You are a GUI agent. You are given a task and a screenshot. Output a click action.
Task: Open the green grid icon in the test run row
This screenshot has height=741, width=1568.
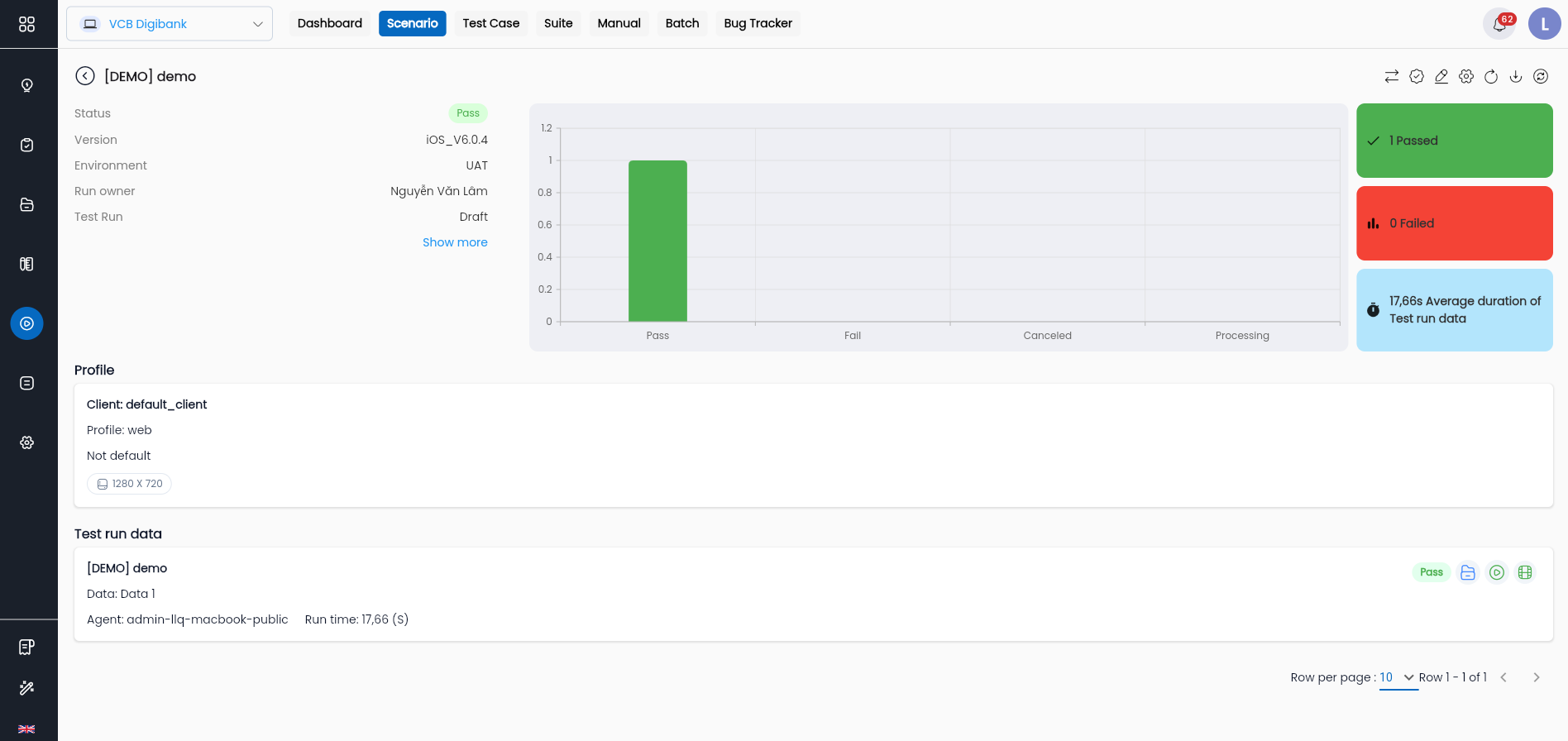coord(1526,572)
